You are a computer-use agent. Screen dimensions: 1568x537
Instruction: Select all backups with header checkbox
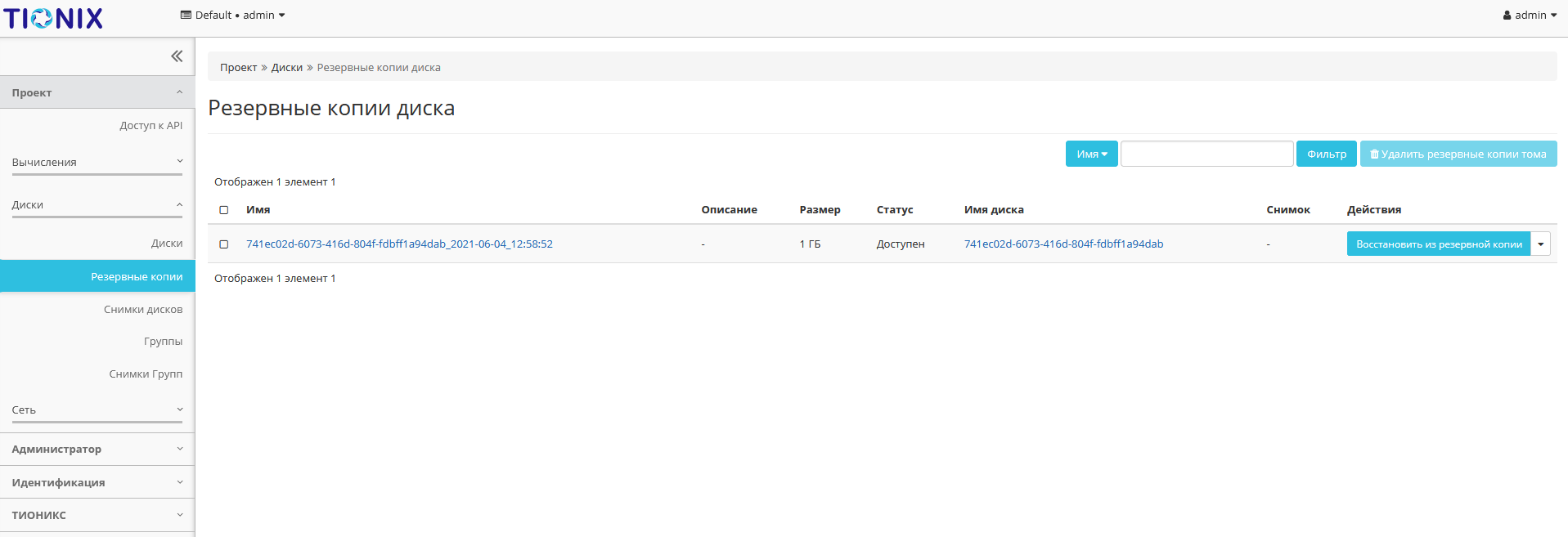(224, 210)
